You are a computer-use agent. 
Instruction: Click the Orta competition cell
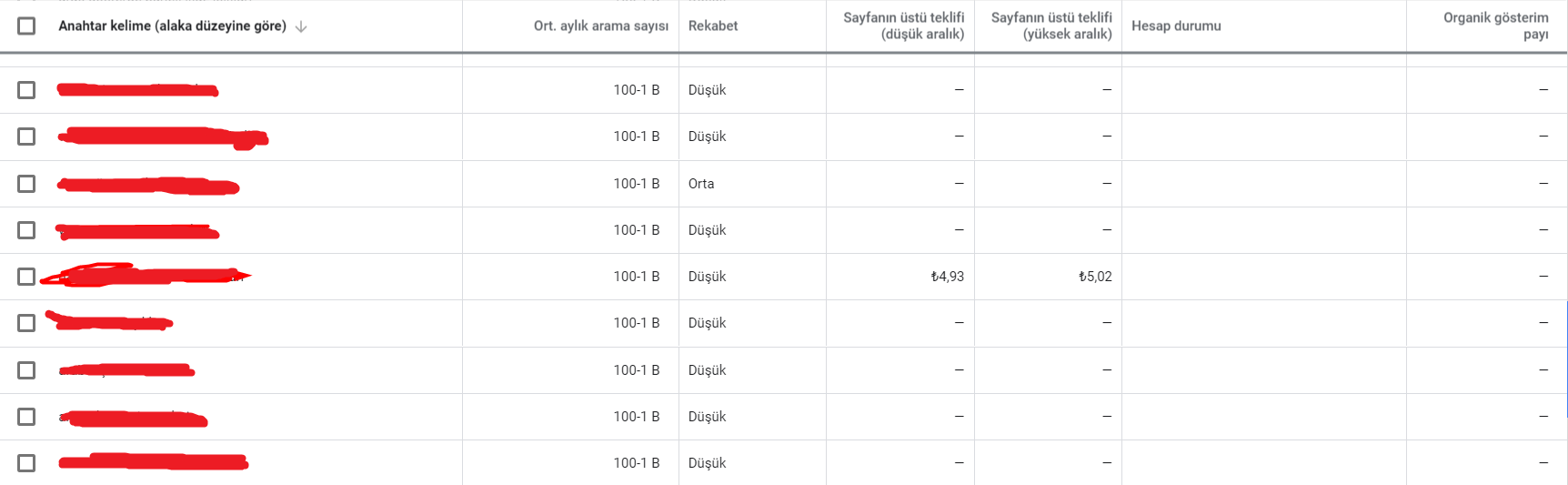tap(701, 184)
